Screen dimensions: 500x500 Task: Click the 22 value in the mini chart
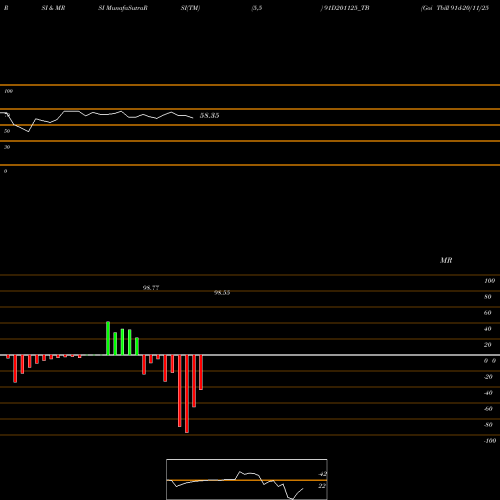[322, 486]
